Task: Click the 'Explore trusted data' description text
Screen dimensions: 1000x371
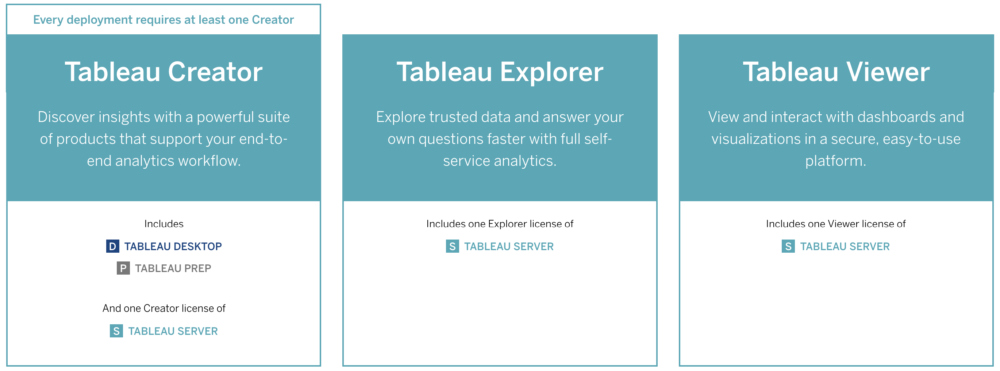Action: 500,139
